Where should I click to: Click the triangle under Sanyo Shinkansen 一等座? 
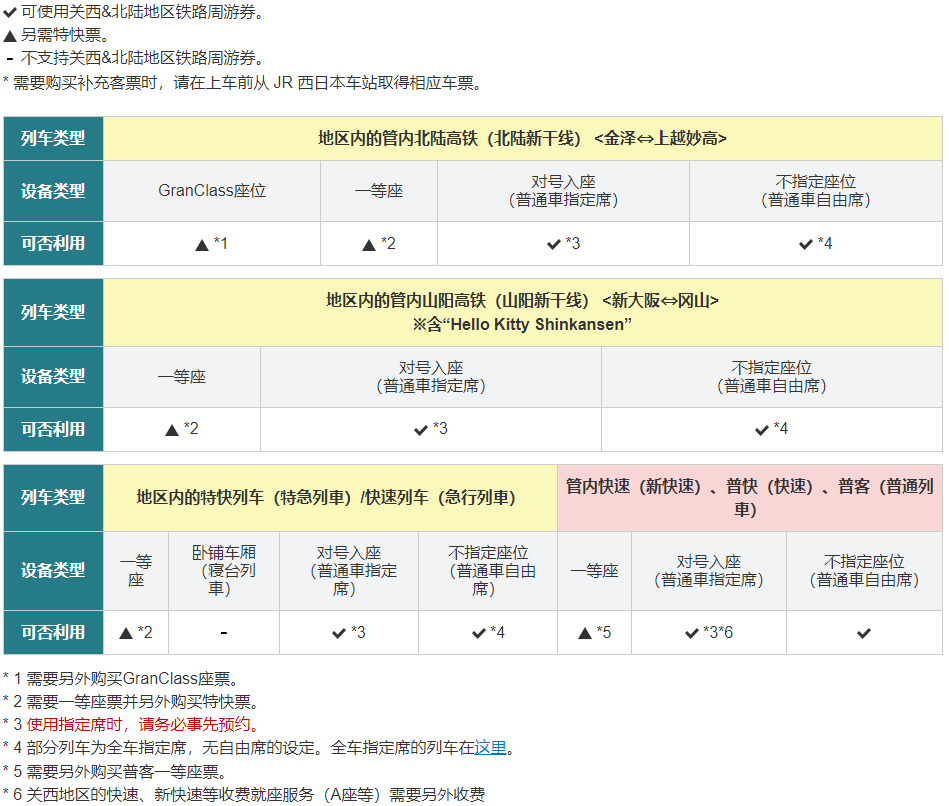(x=172, y=430)
